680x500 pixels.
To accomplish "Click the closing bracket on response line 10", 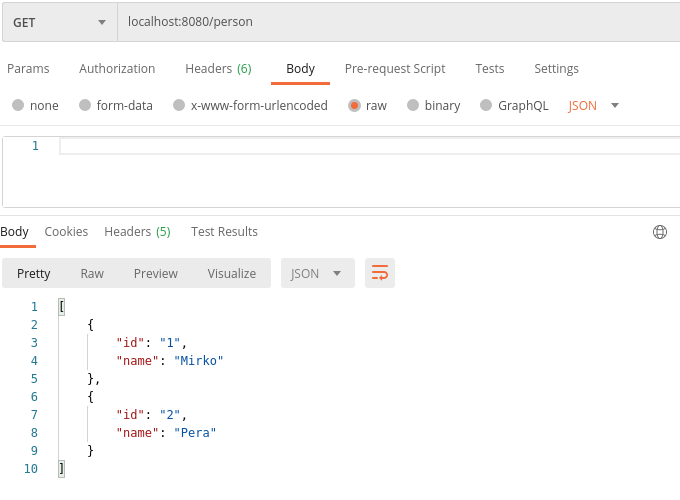I will pos(62,468).
